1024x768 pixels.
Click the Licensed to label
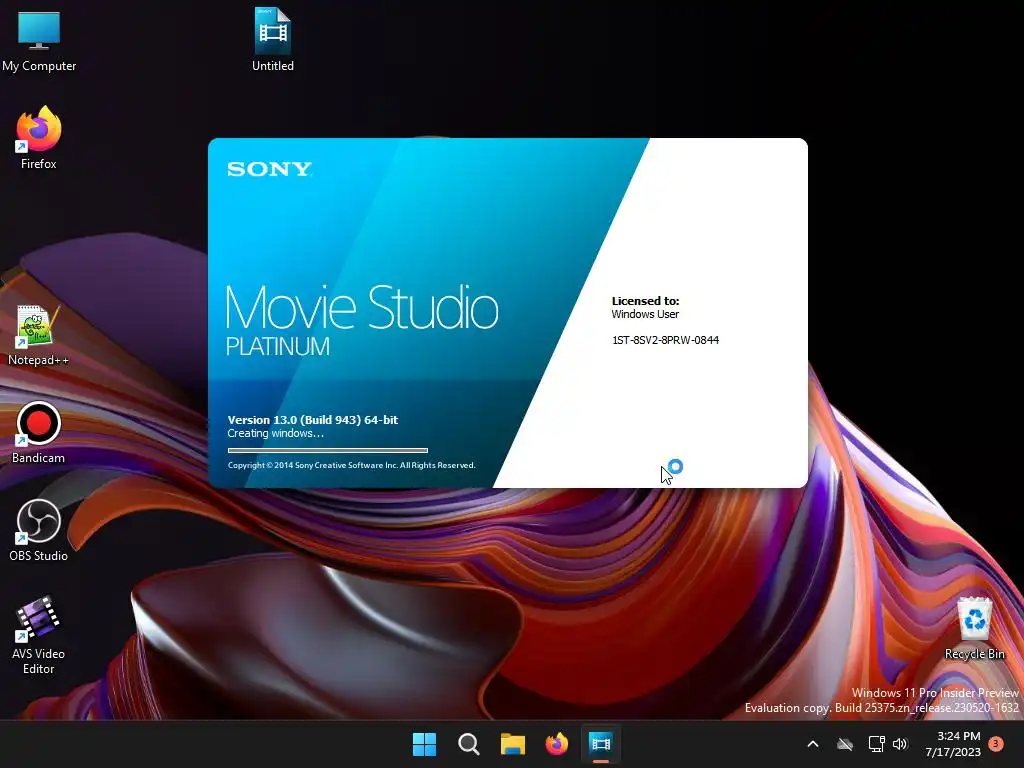pos(645,301)
